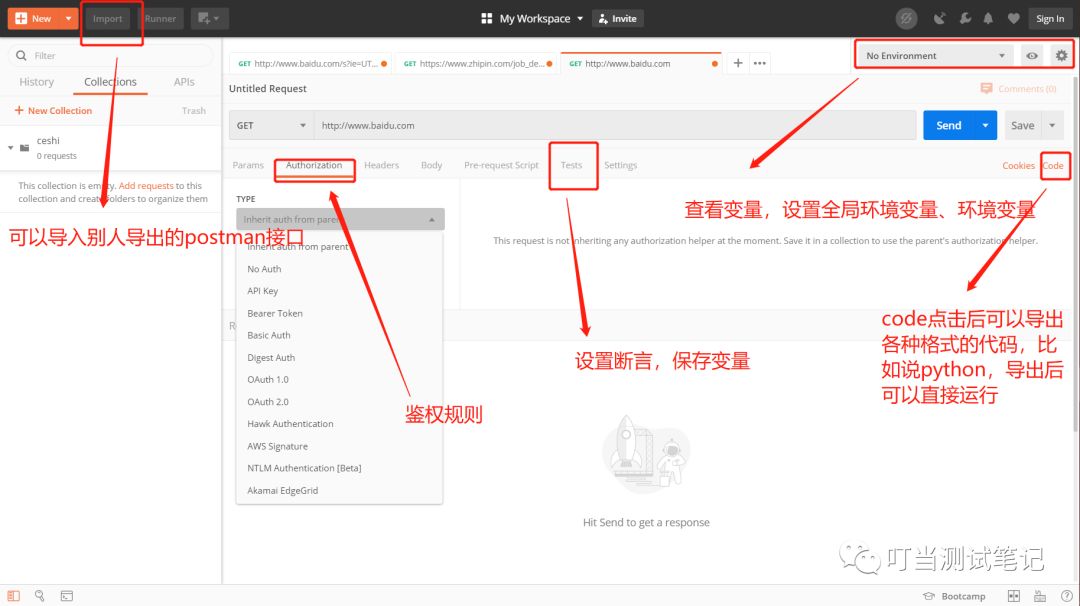Click the Comments speech bubble icon
1080x606 pixels.
[986, 88]
